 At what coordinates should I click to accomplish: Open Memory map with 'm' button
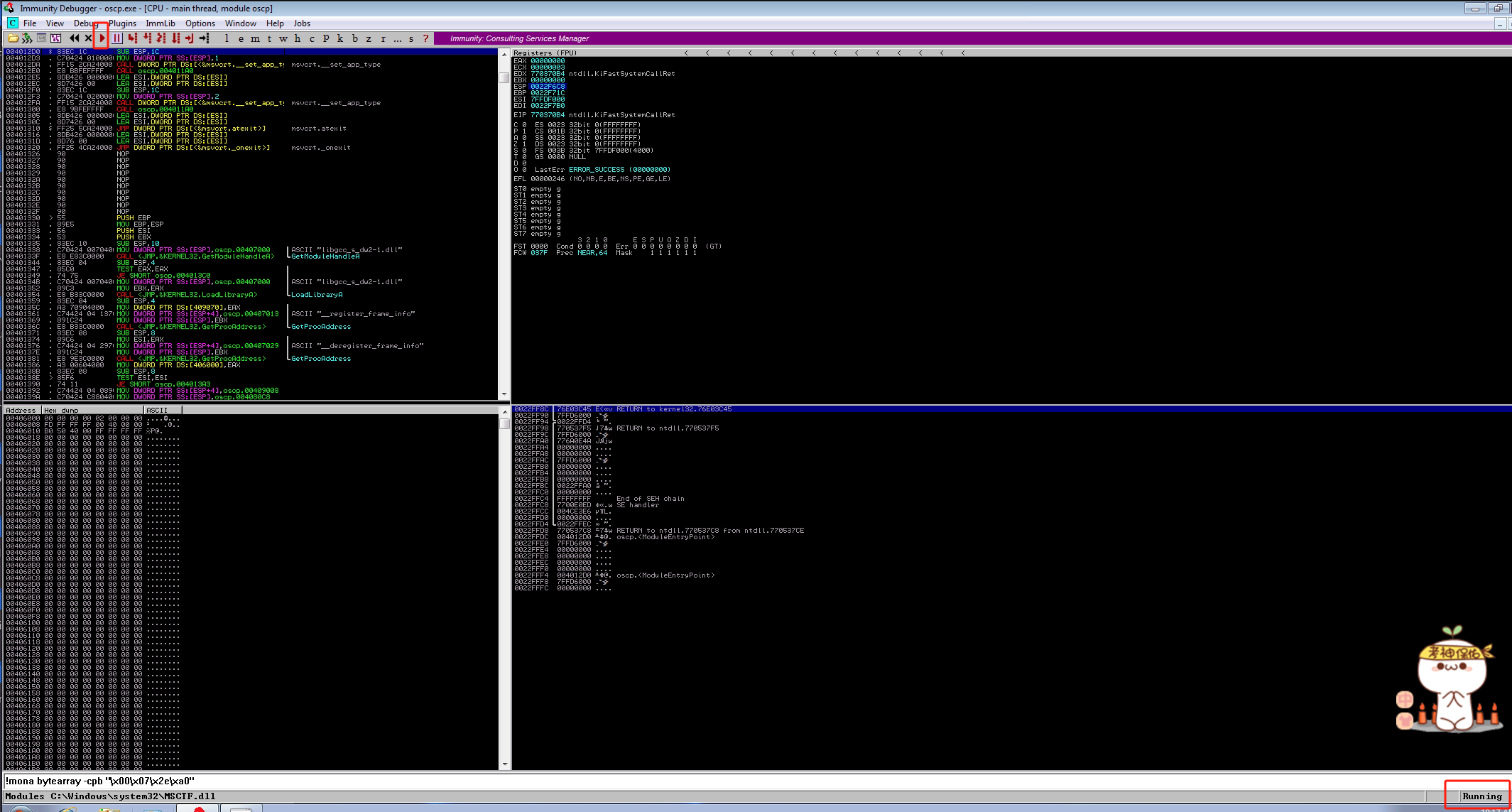[x=255, y=38]
